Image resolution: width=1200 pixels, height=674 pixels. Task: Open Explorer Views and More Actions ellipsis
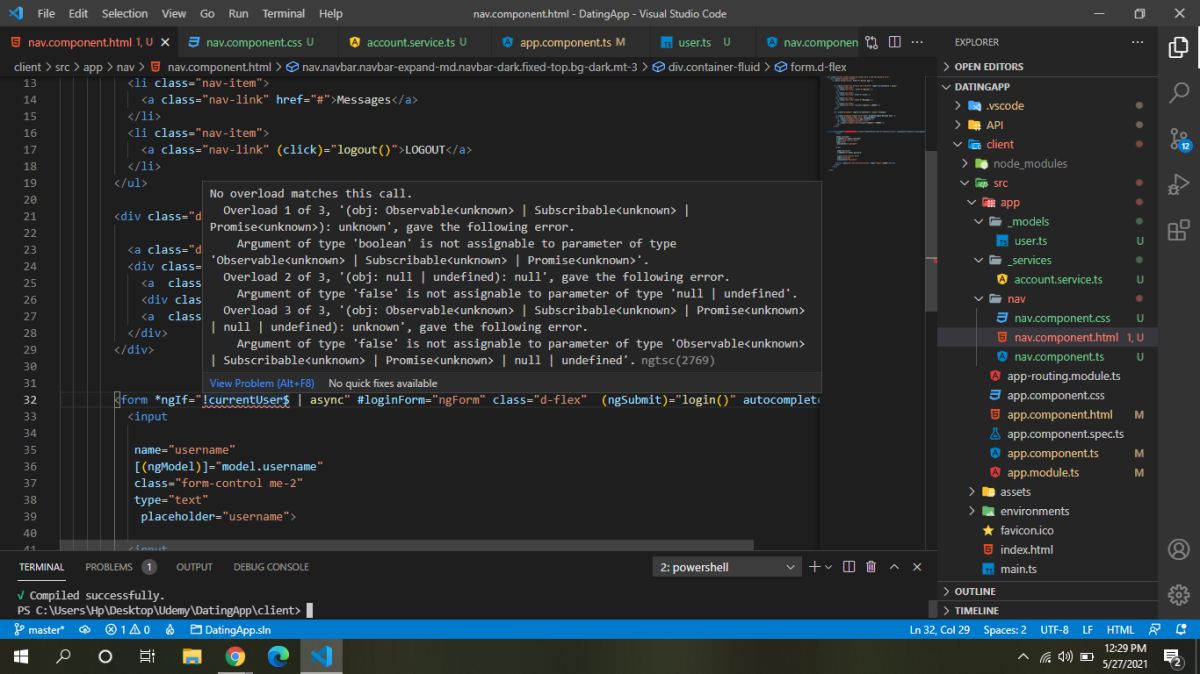tap(1137, 42)
